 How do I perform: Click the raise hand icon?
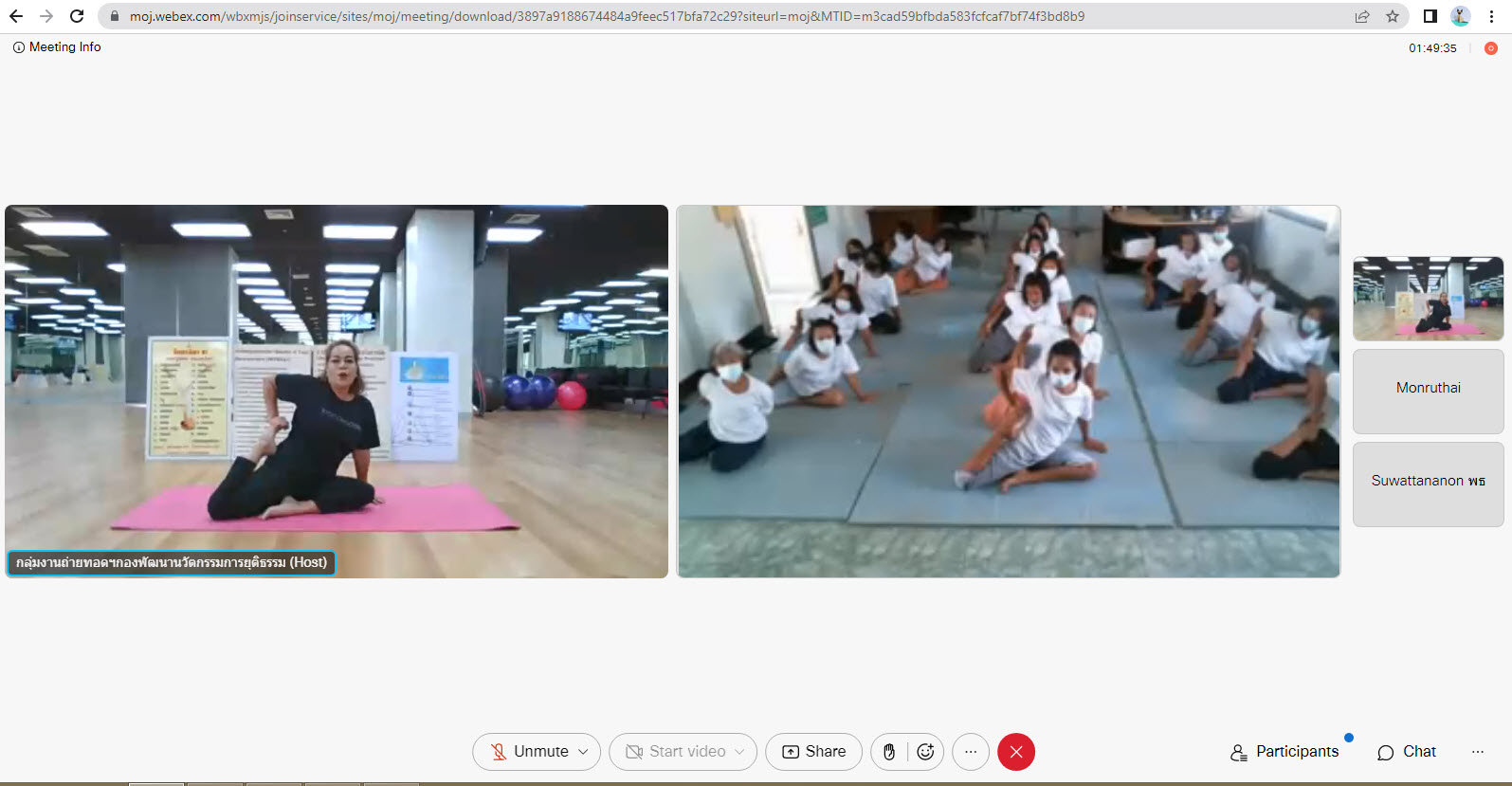[x=889, y=752]
